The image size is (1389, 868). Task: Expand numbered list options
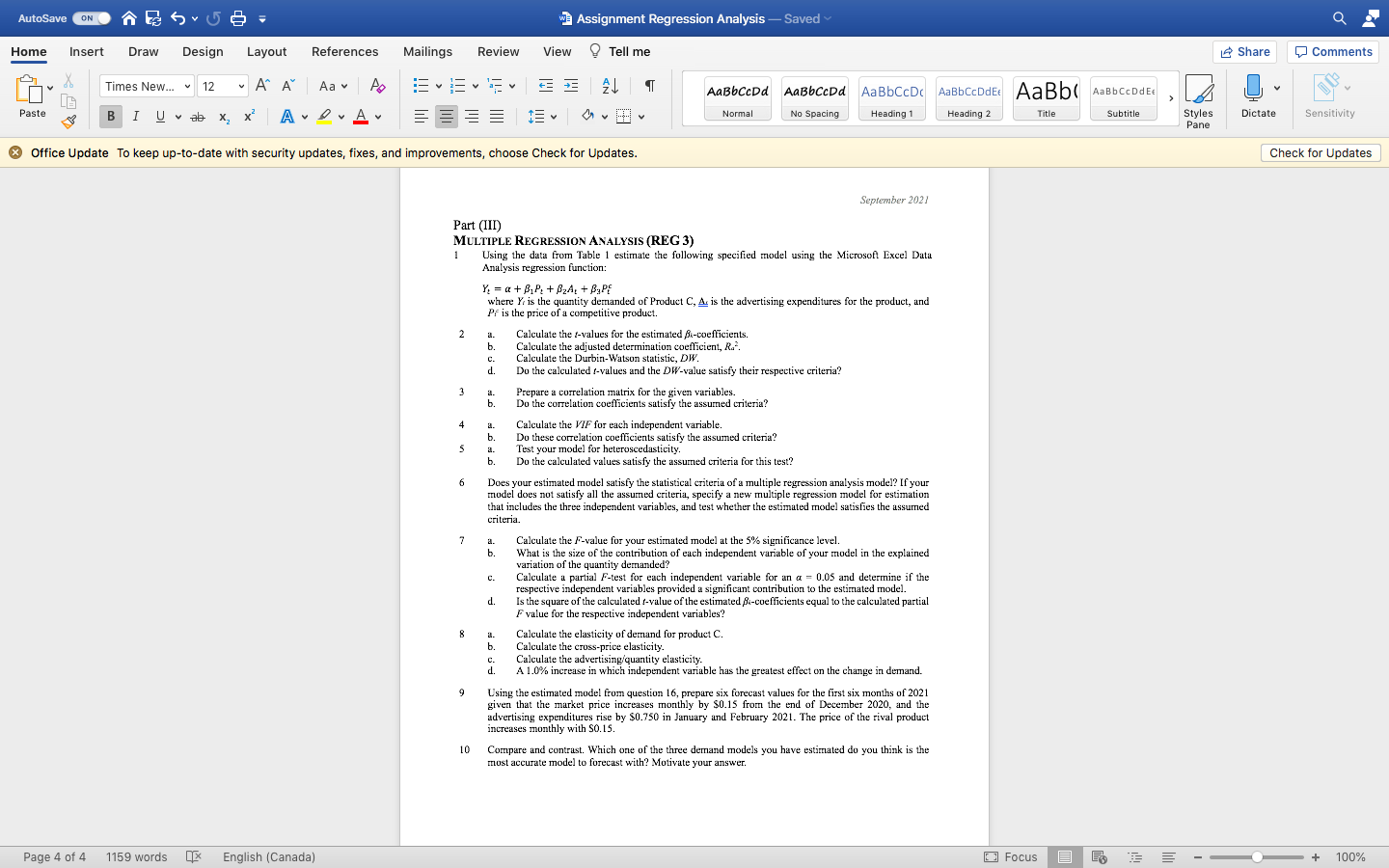point(476,87)
